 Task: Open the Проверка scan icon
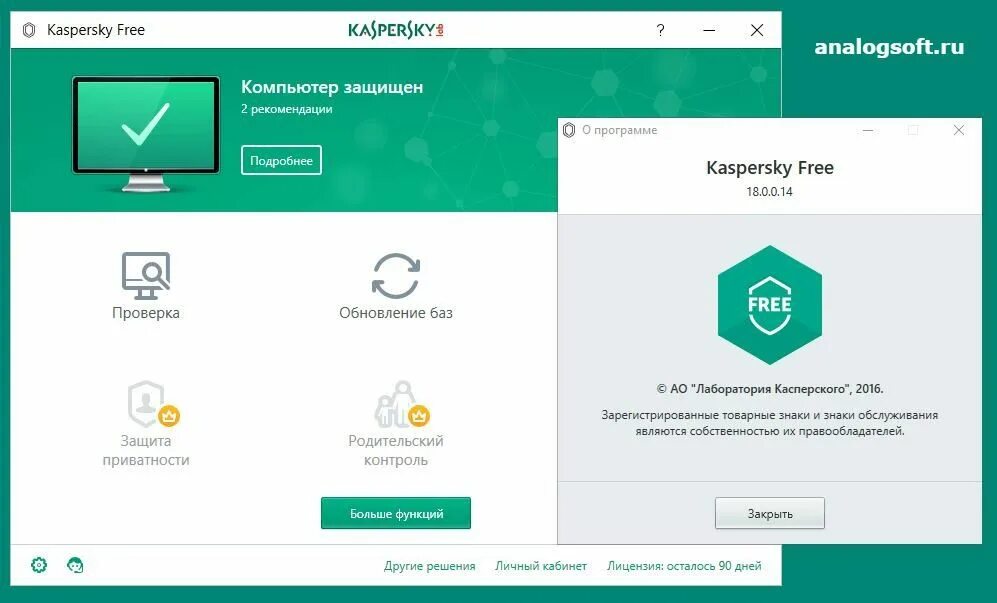(x=146, y=276)
